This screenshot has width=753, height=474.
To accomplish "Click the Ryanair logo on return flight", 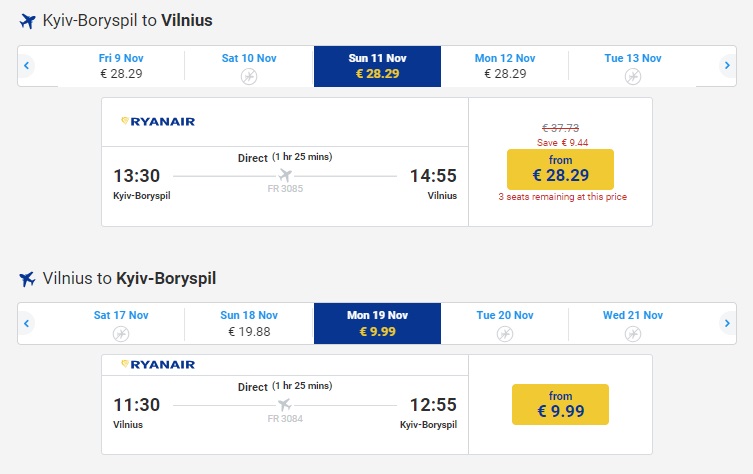I will click(x=158, y=365).
